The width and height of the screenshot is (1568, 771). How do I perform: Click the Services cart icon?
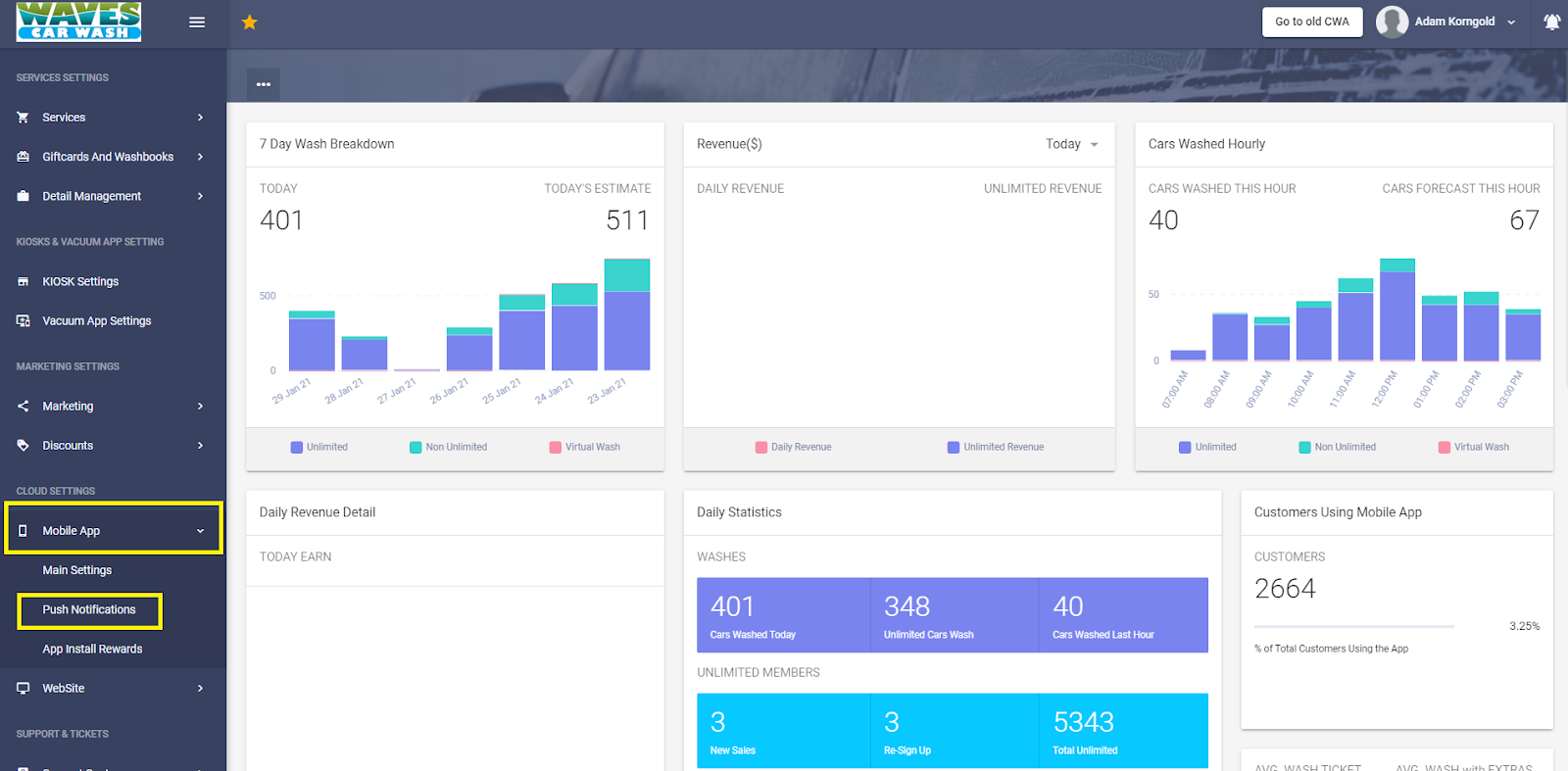point(24,118)
